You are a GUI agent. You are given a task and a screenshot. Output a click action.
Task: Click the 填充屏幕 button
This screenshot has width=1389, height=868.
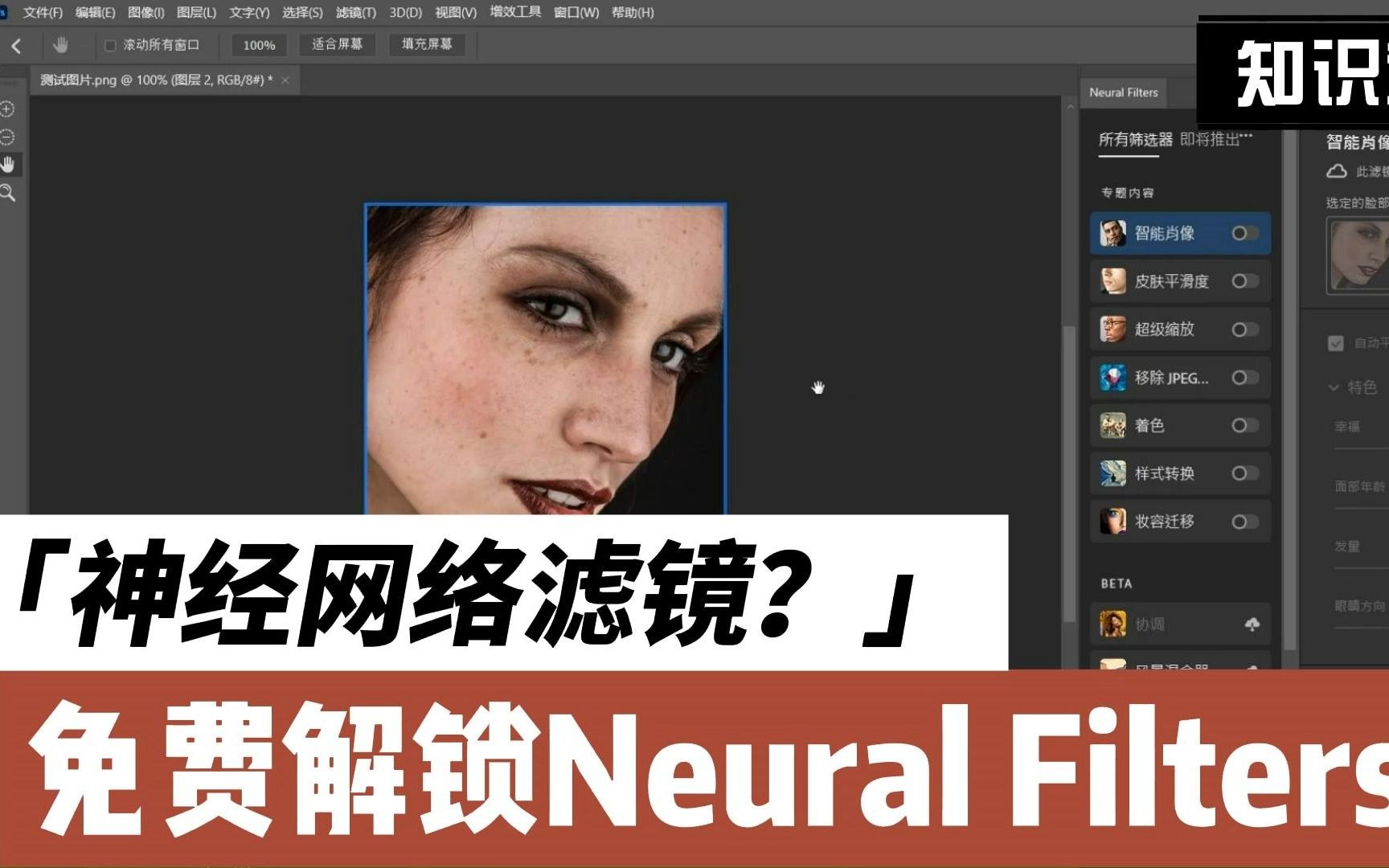pos(427,45)
